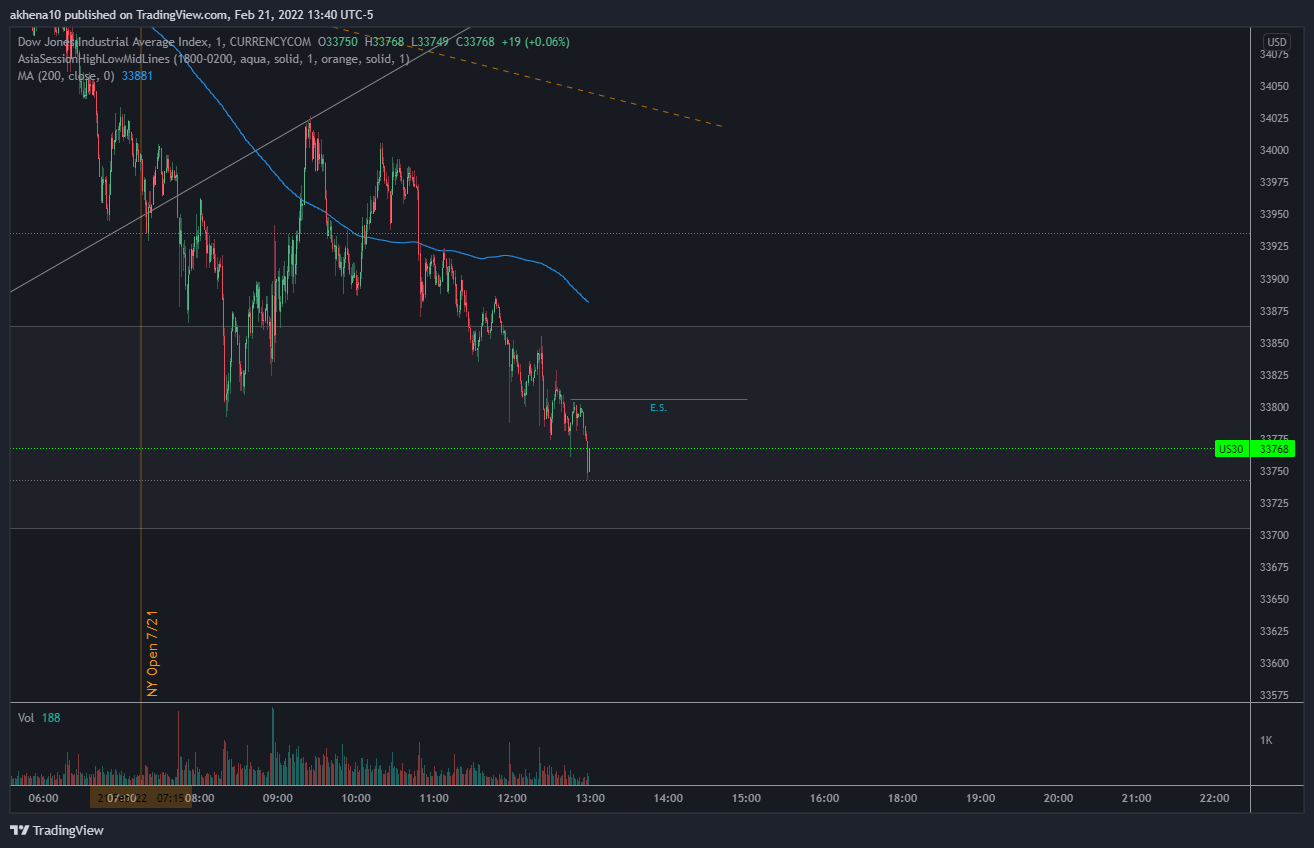Click the 33625 price axis label
This screenshot has height=848, width=1314.
tap(1273, 631)
